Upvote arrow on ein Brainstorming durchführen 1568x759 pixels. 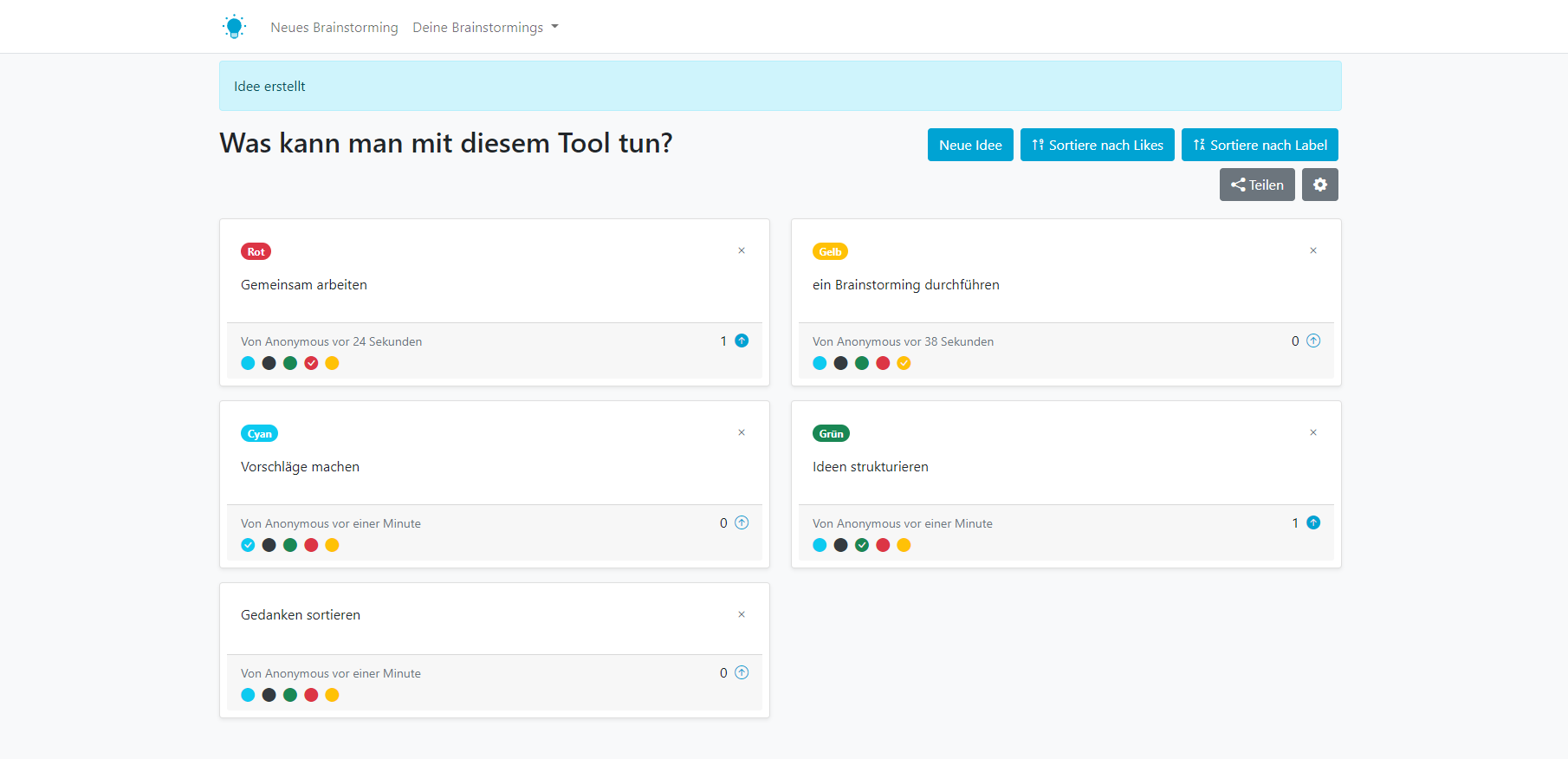[1313, 341]
